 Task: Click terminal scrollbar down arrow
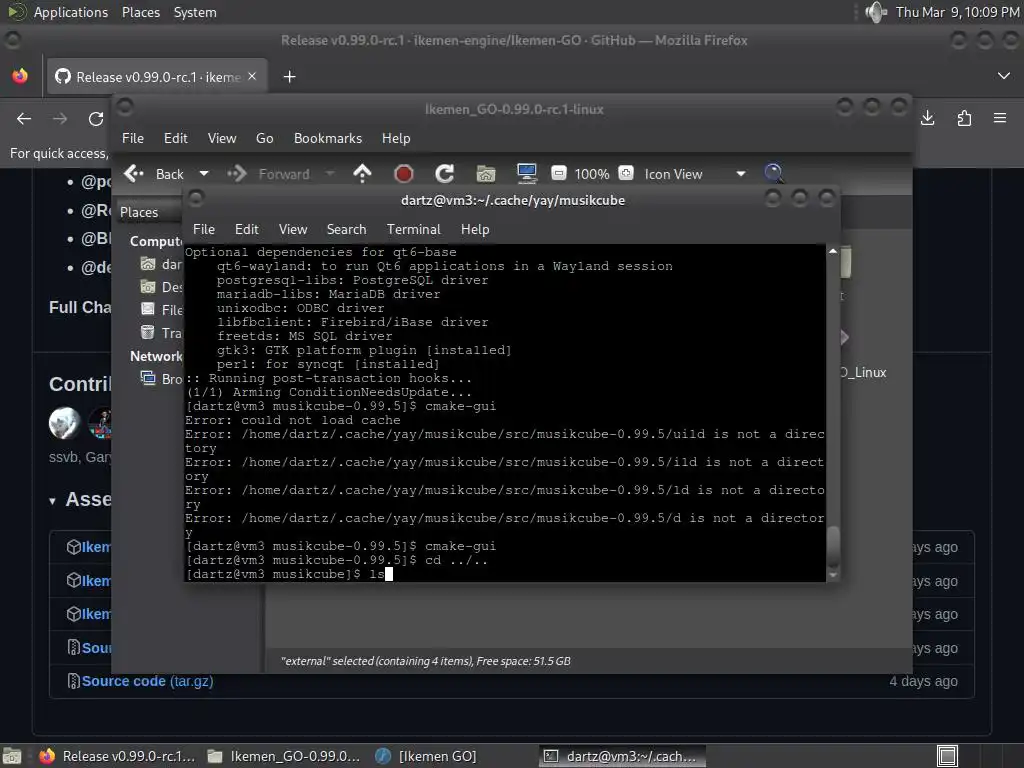point(833,575)
